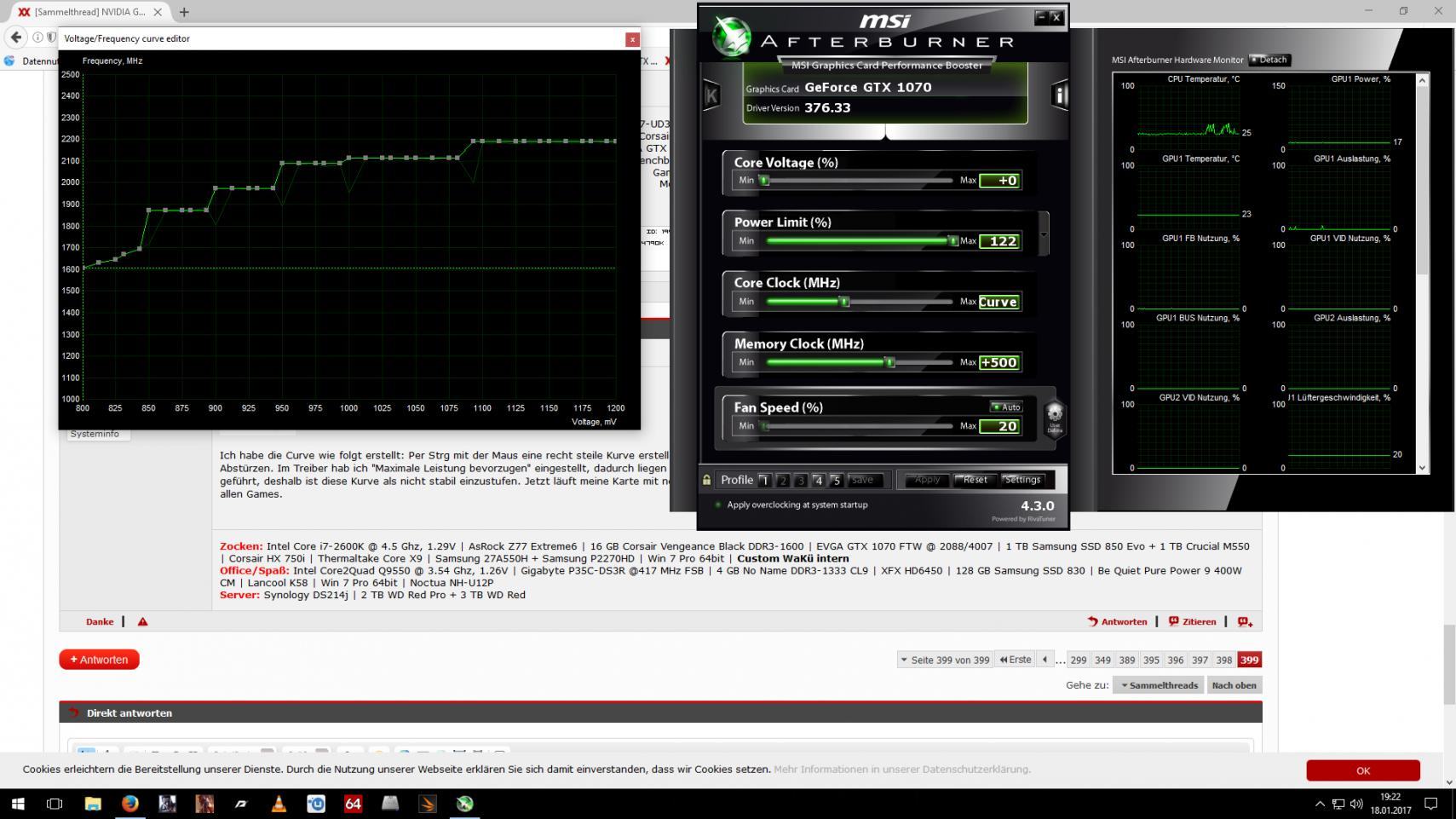This screenshot has height=819, width=1456.
Task: Click the MSI Afterburner taskbar icon
Action: click(464, 804)
